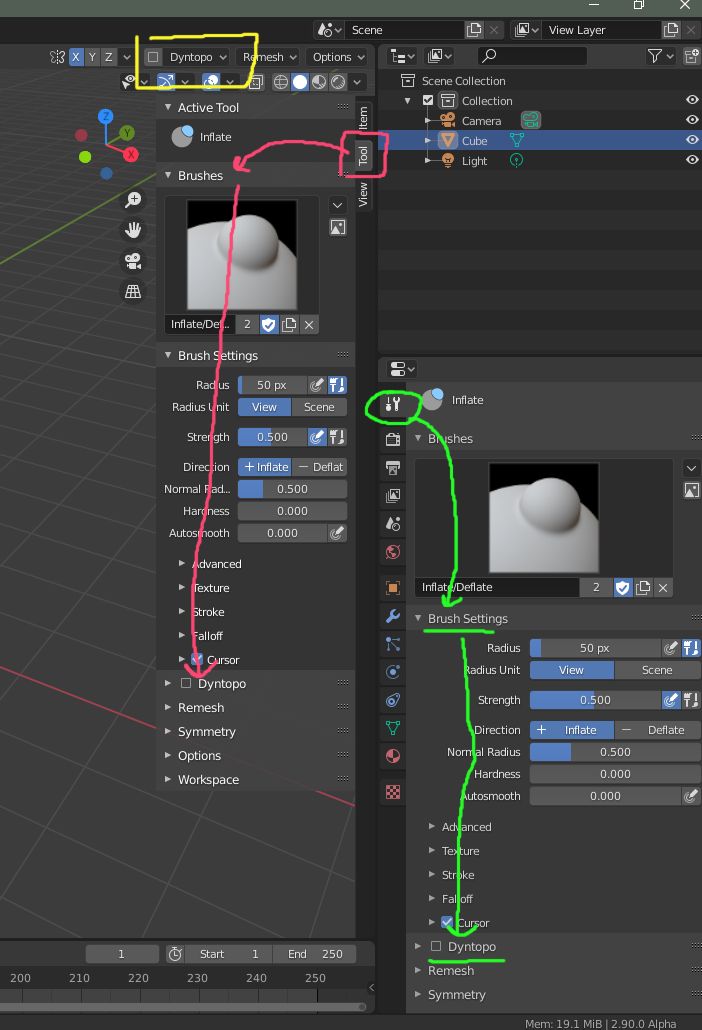702x1030 pixels.
Task: Open the Material properties sphere icon
Action: click(x=393, y=756)
